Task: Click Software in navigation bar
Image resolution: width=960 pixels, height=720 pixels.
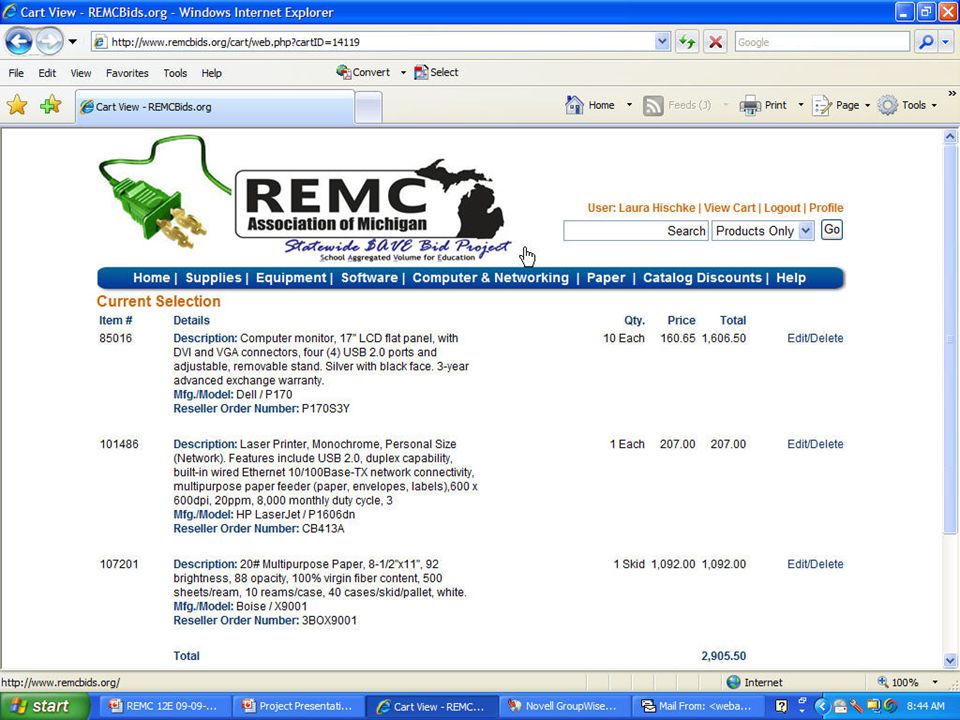Action: click(x=369, y=277)
